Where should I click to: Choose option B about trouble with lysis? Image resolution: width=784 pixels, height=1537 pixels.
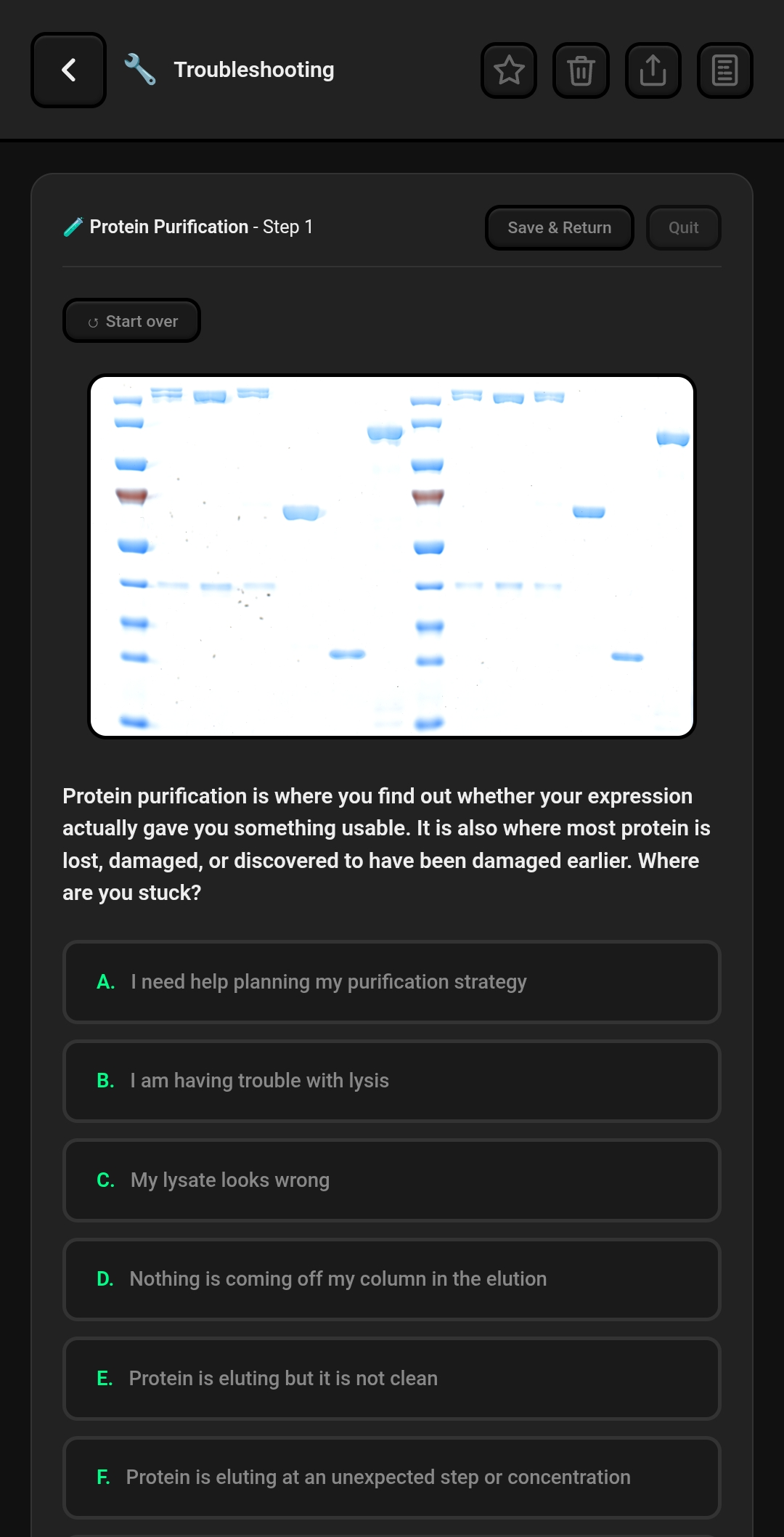tap(392, 1081)
